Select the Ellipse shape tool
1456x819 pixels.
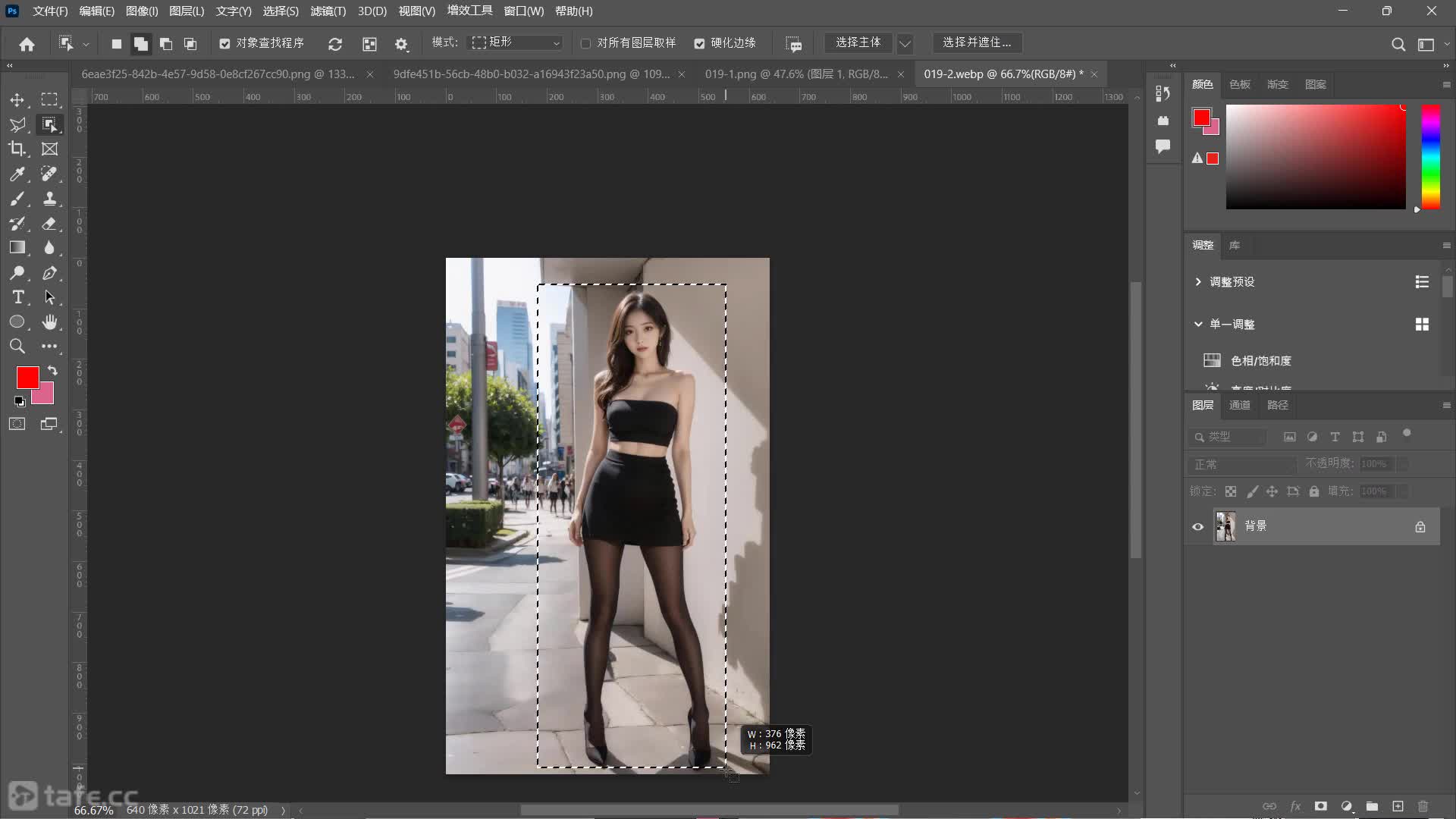(17, 322)
